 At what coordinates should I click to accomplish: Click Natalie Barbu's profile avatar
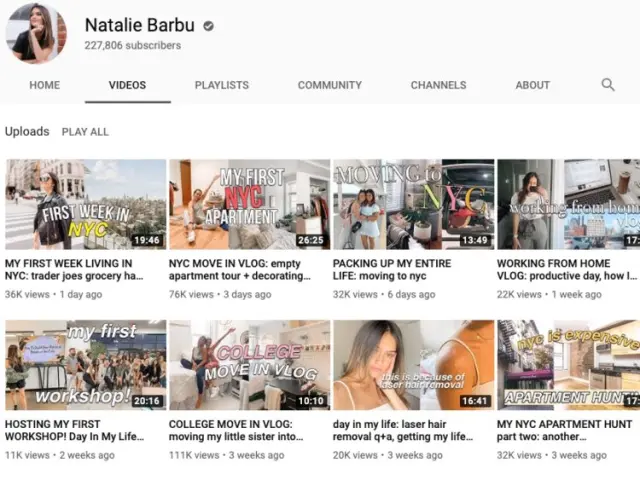click(x=36, y=33)
